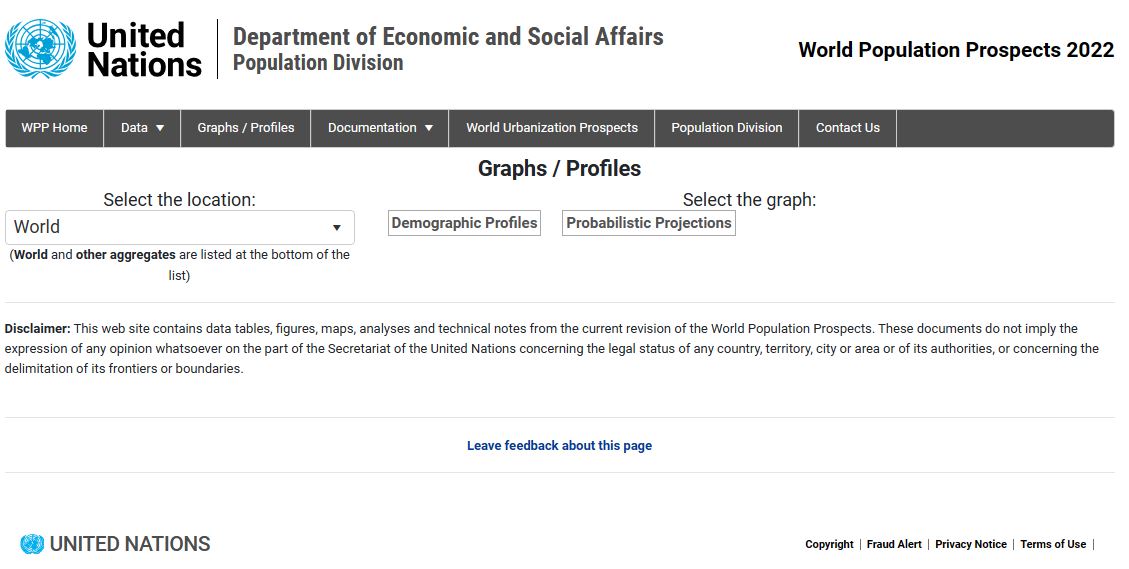
Task: Open Terms of Use link
Action: click(x=1053, y=545)
